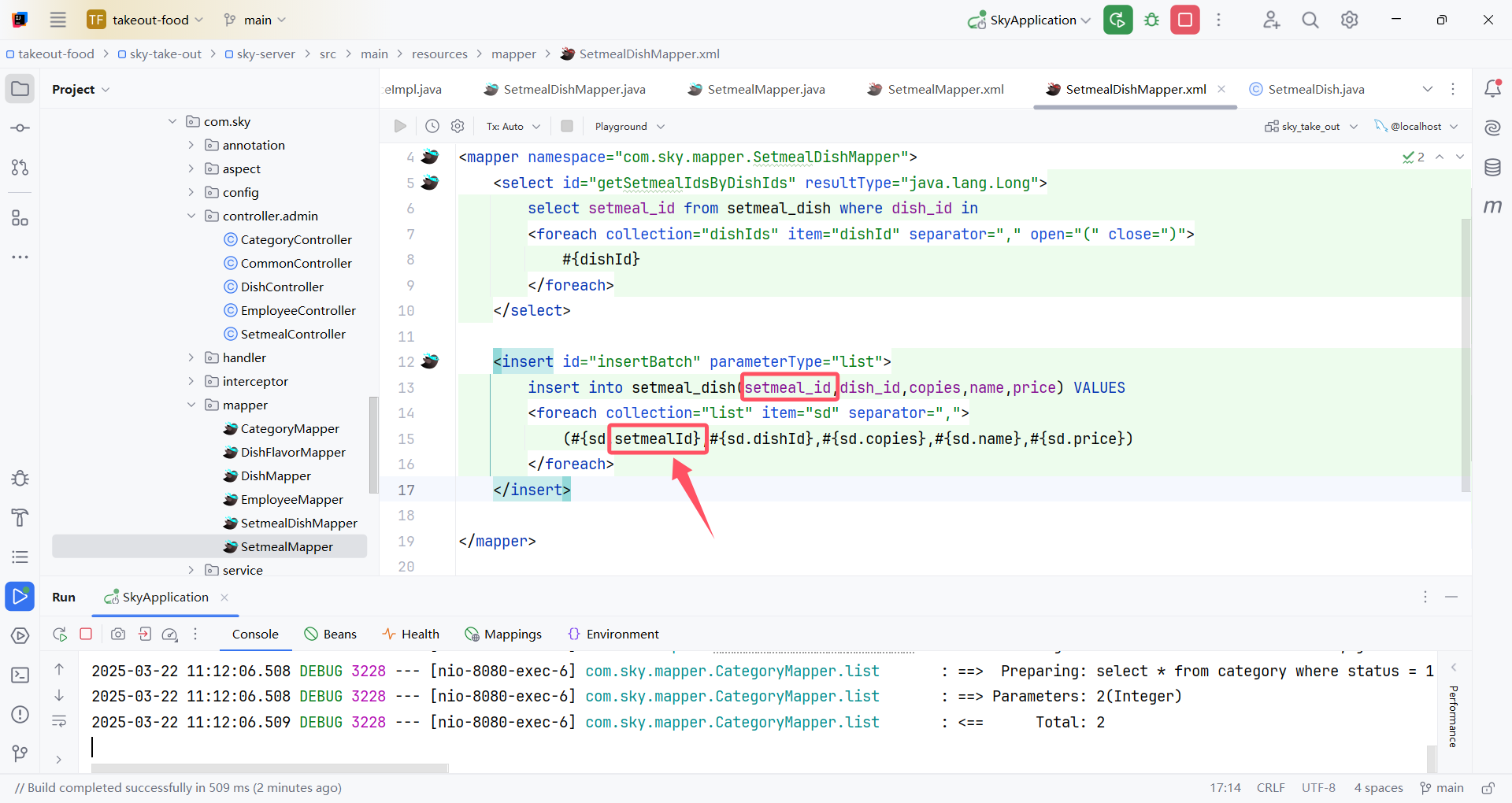This screenshot has height=803, width=1512.
Task: Click 4 spaces indent setting in status bar
Action: (x=1378, y=787)
